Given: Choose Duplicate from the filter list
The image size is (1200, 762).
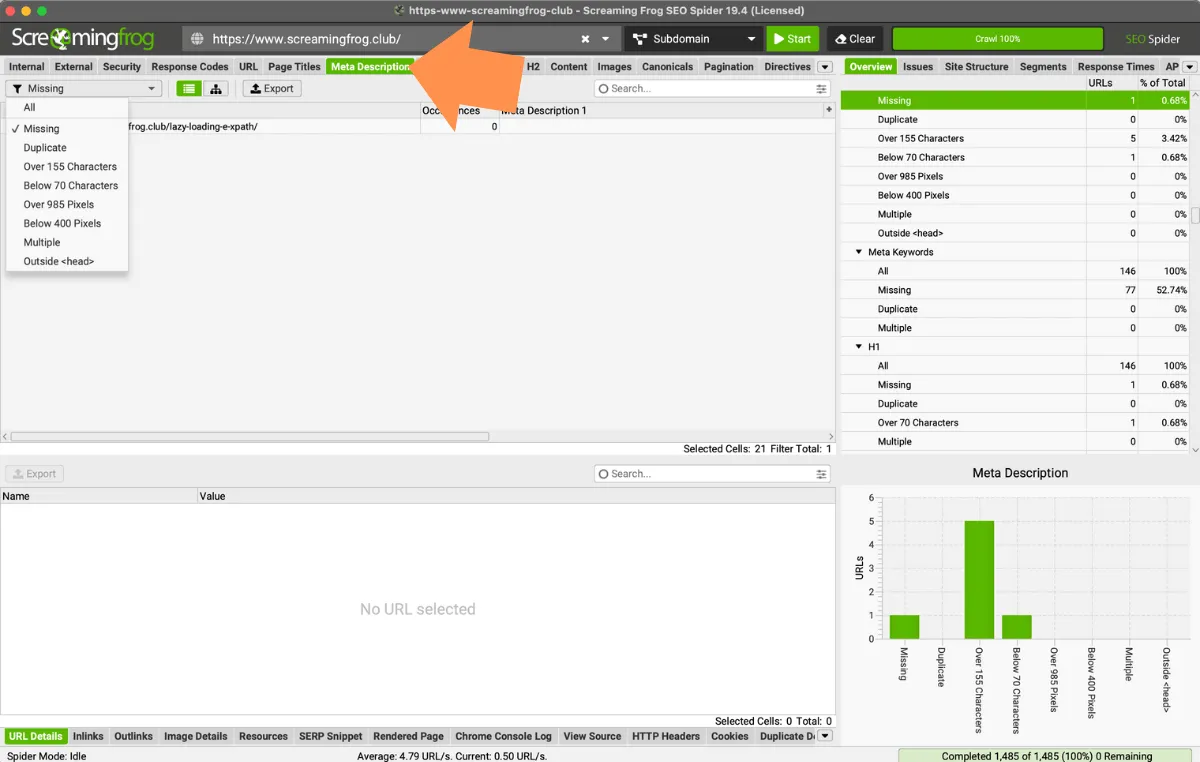Looking at the screenshot, I should (45, 148).
